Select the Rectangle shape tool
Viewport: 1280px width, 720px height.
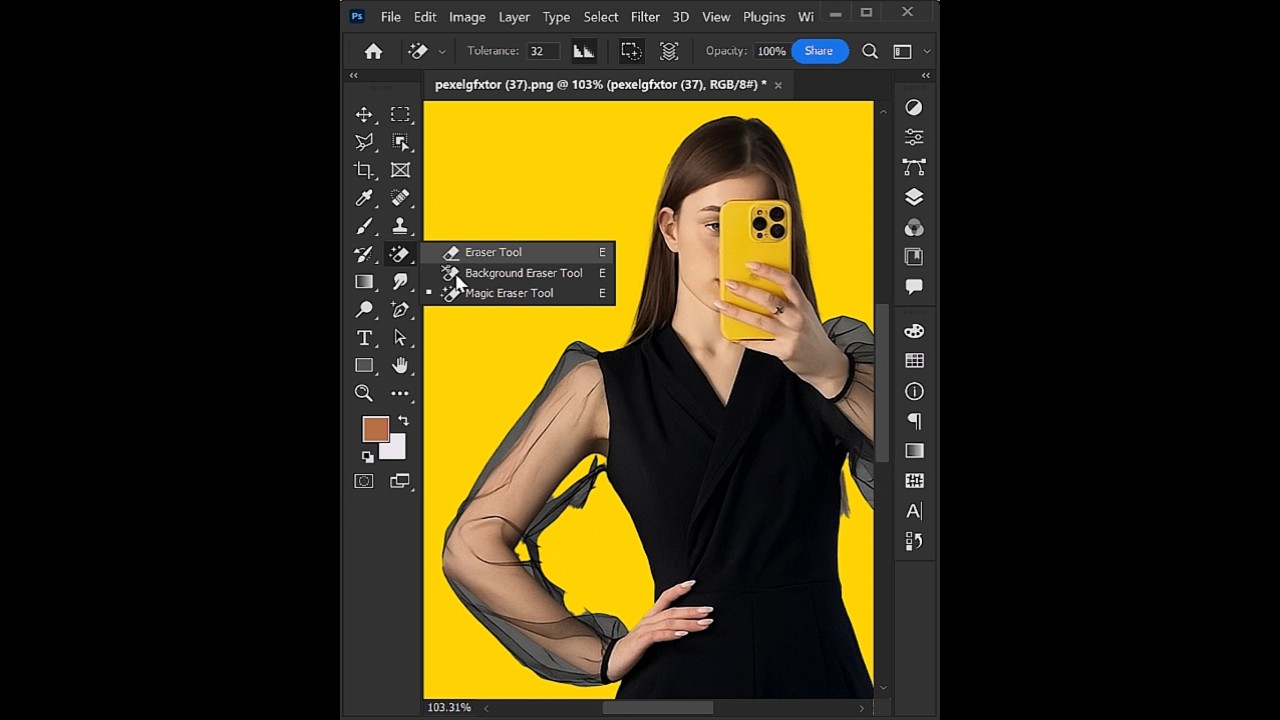pos(364,366)
